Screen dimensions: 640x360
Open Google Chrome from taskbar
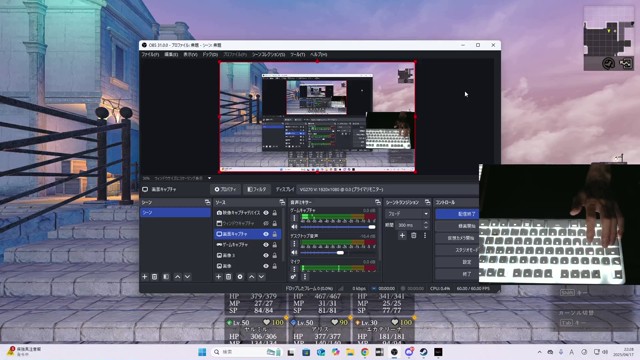coord(364,352)
